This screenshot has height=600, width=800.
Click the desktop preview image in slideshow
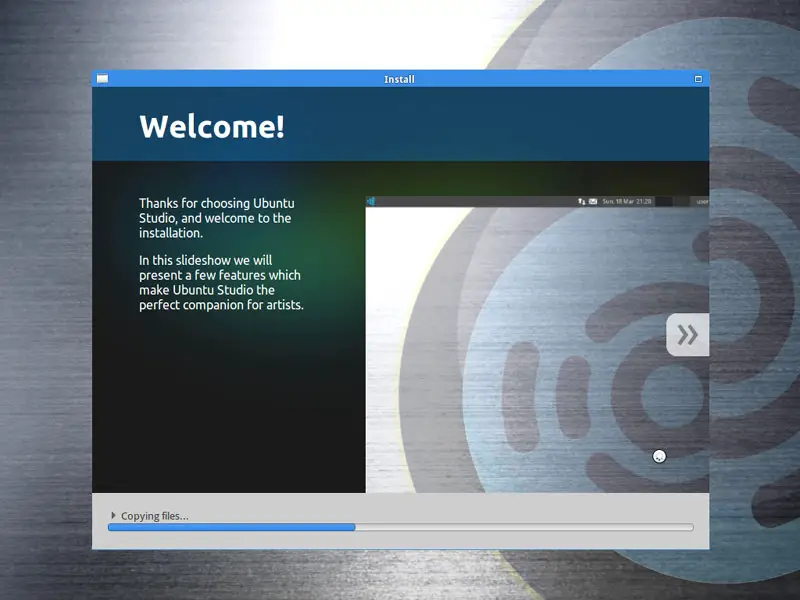[x=537, y=344]
